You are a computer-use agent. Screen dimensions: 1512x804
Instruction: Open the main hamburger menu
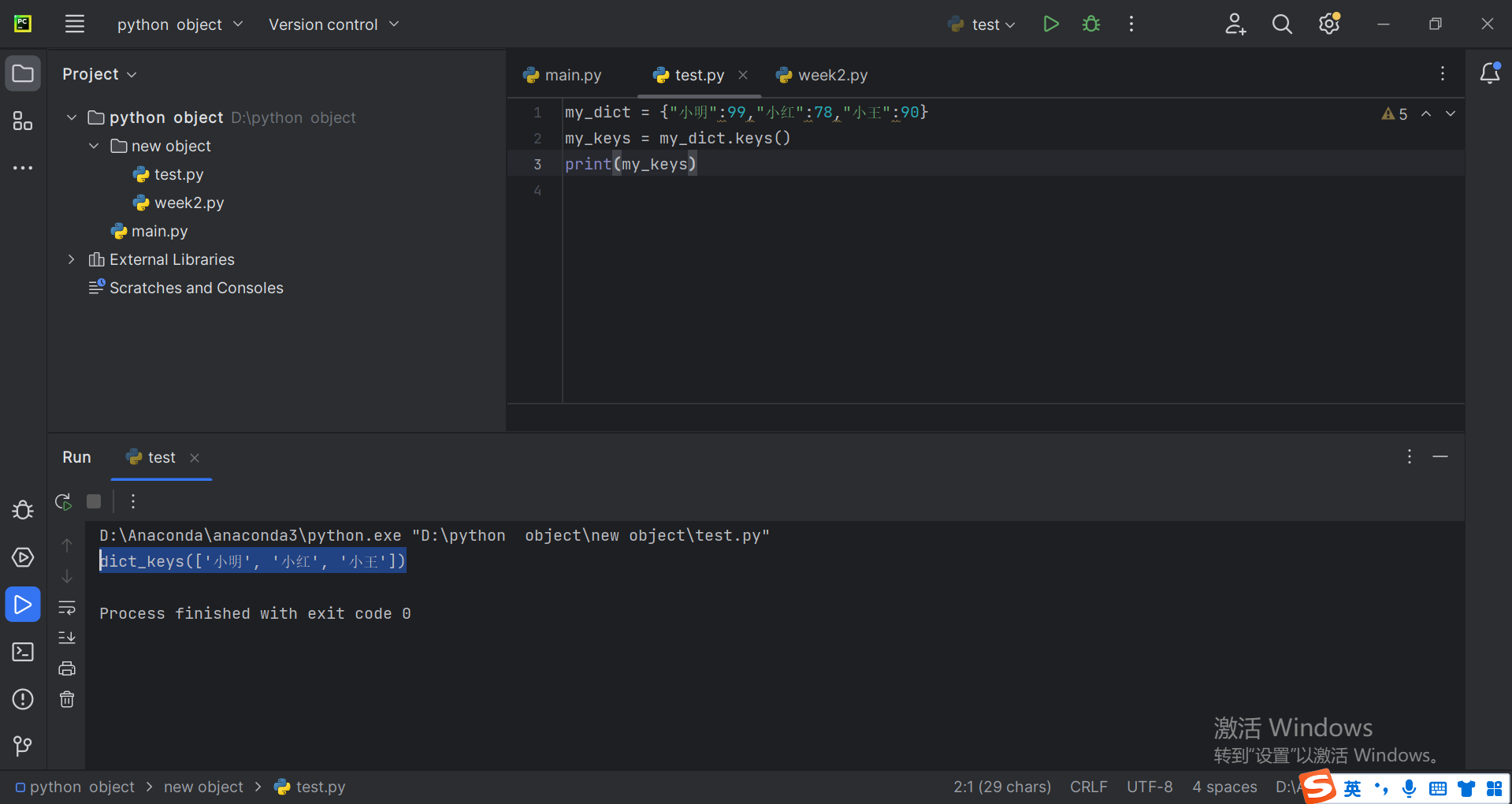click(75, 24)
